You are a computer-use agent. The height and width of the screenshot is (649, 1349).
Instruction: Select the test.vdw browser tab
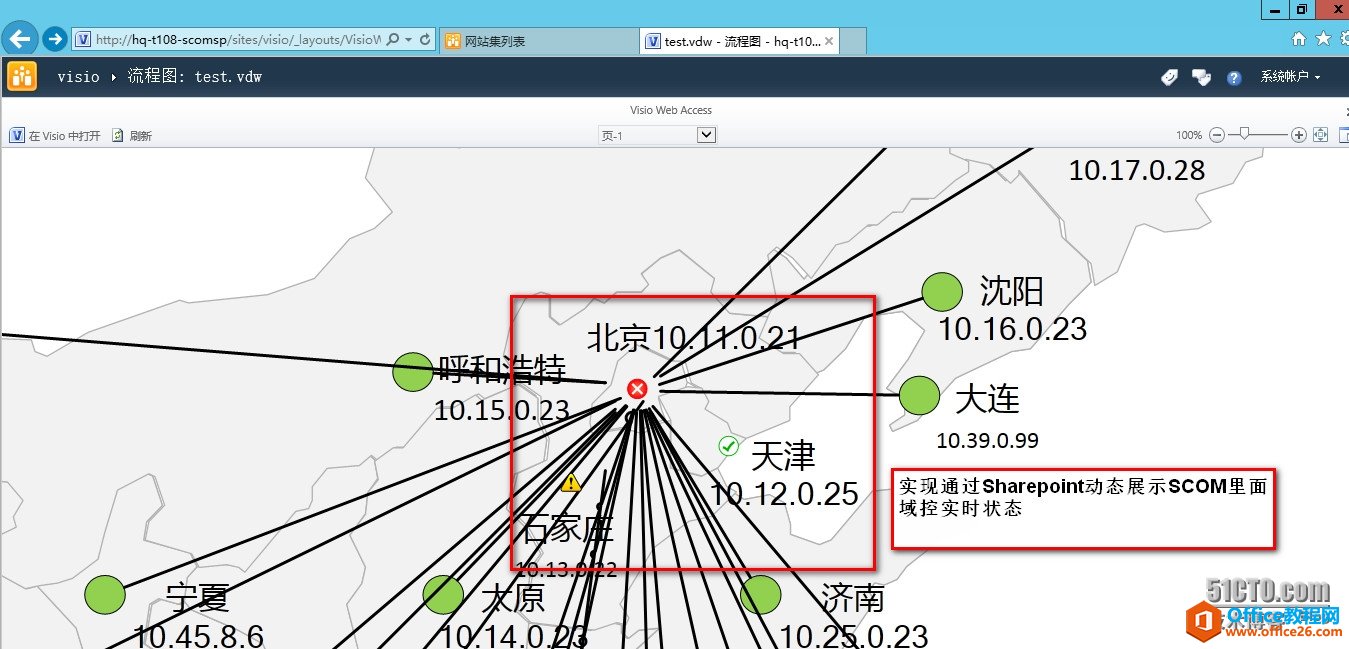tap(740, 41)
